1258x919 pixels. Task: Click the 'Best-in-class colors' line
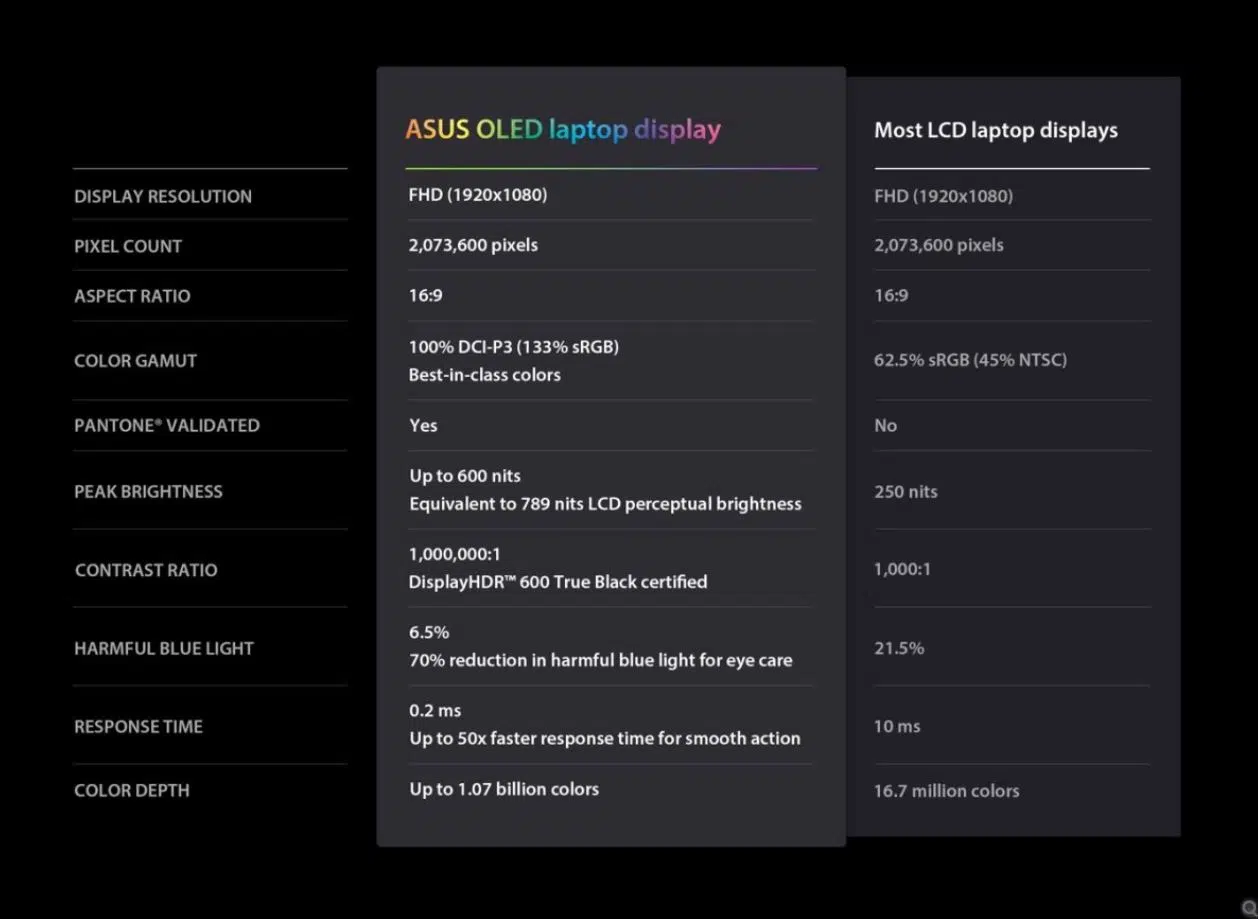485,375
